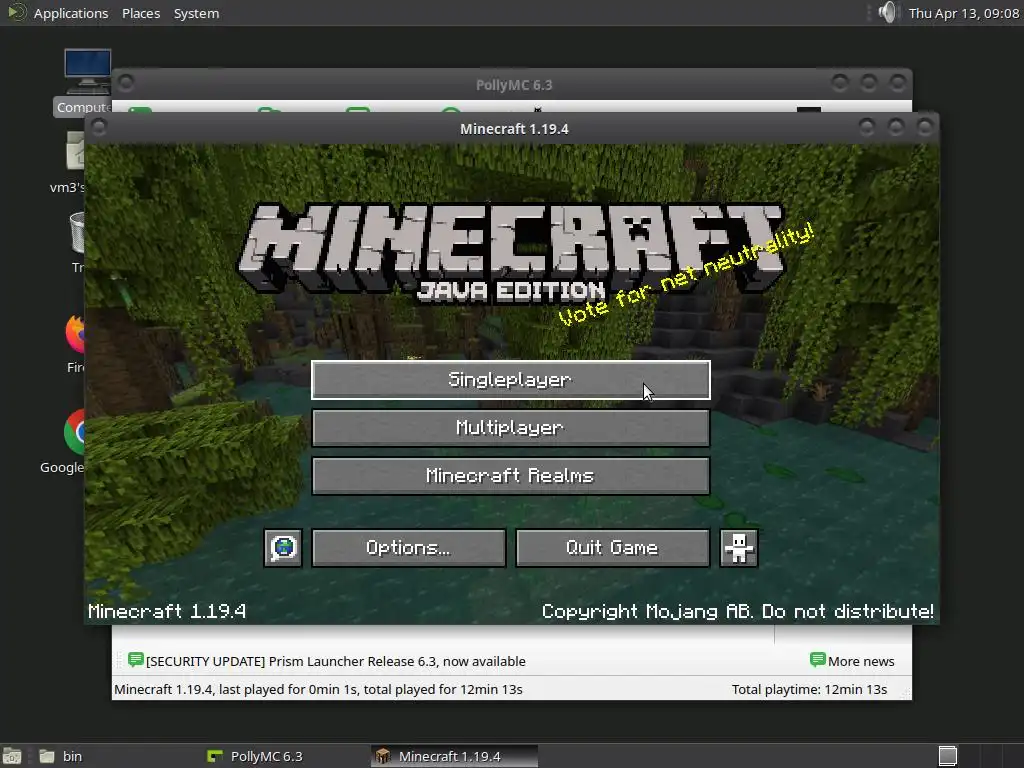Start Singleplayer mode in Minecraft
Screen dimensions: 1024x768
pyautogui.click(x=511, y=379)
